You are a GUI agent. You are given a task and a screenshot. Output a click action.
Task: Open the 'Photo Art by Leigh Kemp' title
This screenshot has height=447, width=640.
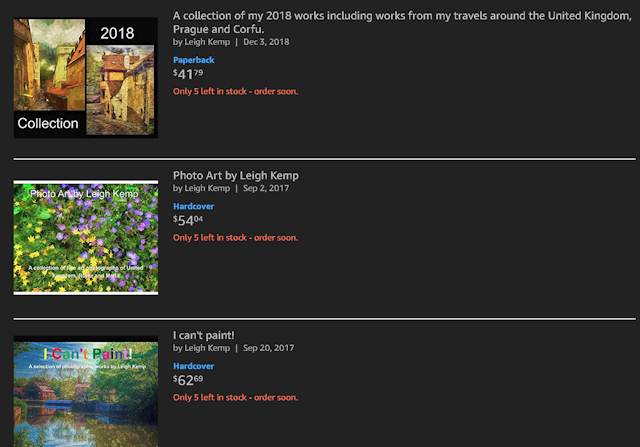[x=235, y=175]
